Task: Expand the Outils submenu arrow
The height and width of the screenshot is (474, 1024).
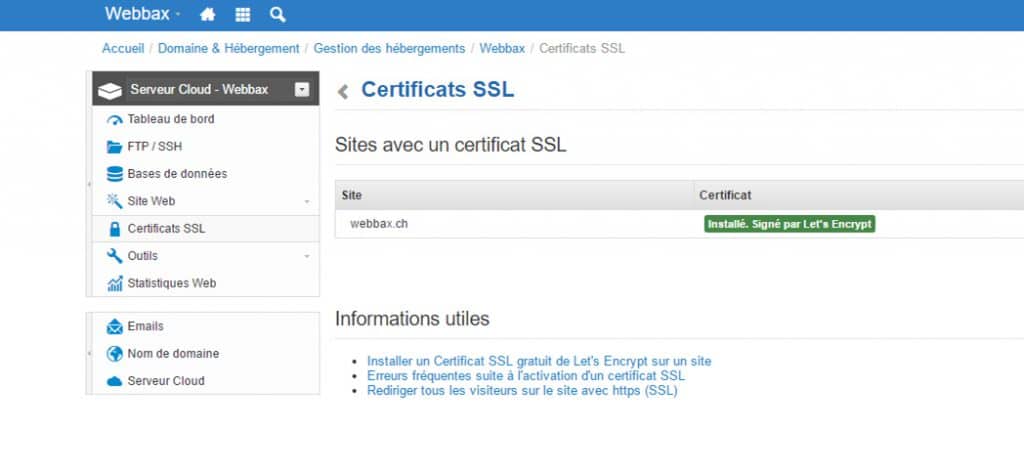Action: click(307, 257)
